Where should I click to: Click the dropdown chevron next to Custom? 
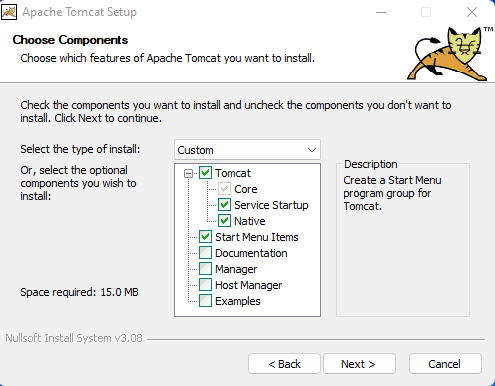pos(312,150)
